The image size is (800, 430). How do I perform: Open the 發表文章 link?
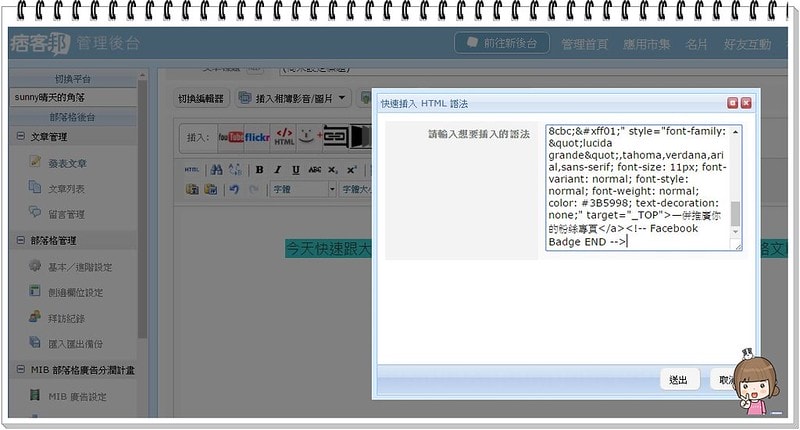point(67,163)
